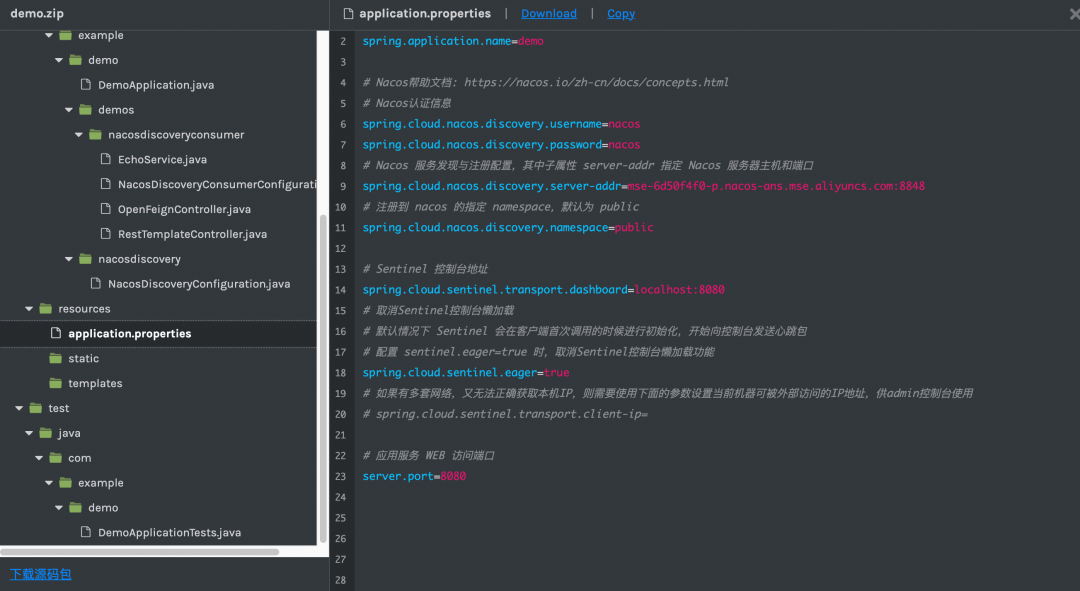Click the templates folder icon

[x=56, y=383]
